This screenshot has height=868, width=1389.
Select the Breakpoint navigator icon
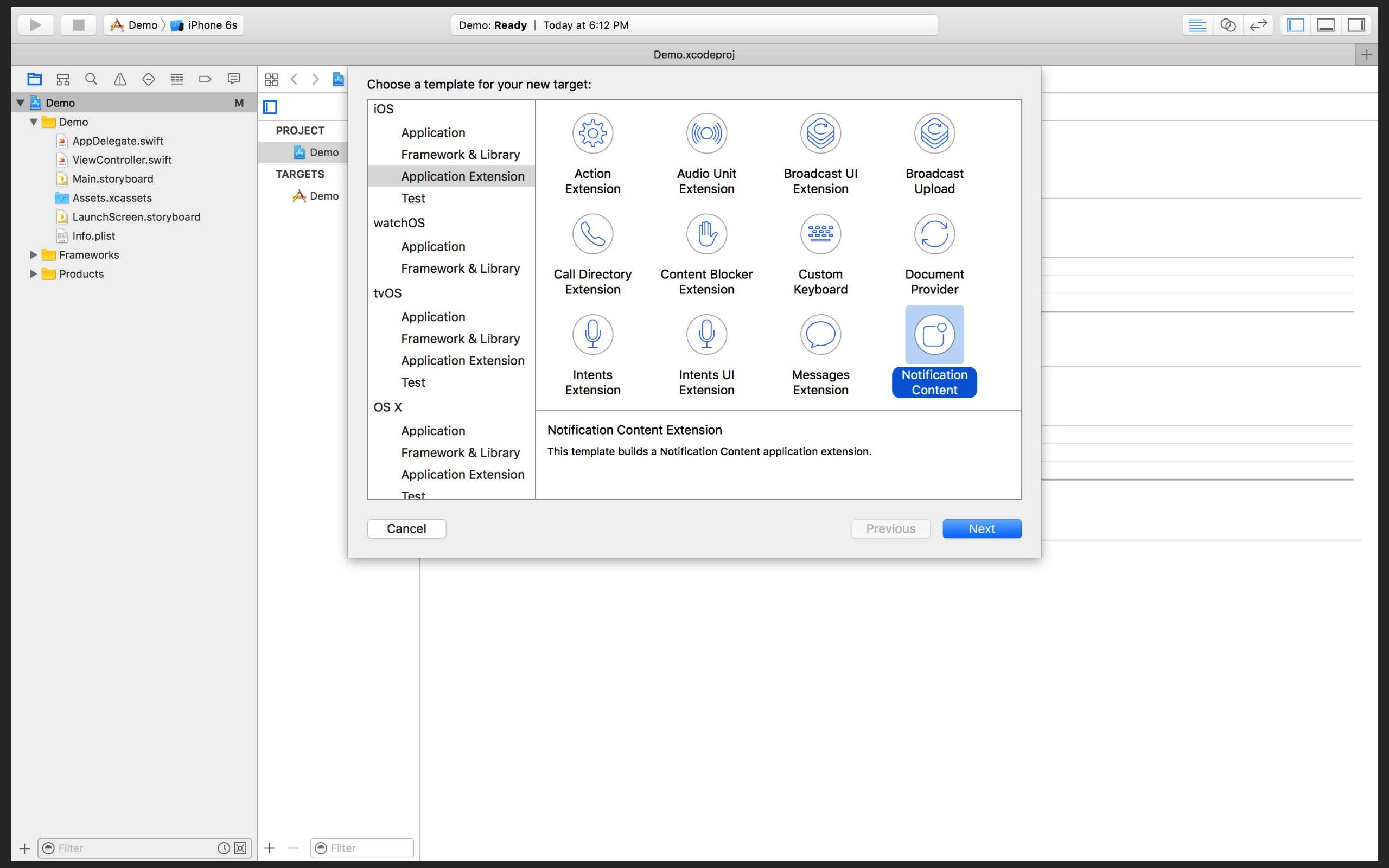tap(205, 79)
